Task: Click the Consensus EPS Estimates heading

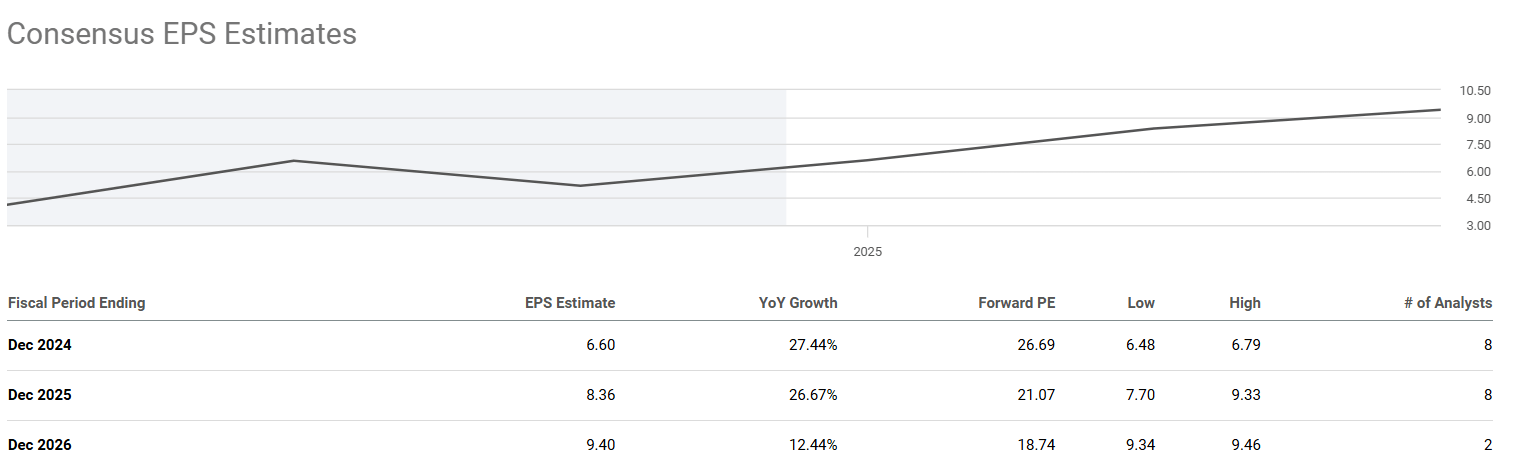Action: tap(182, 34)
